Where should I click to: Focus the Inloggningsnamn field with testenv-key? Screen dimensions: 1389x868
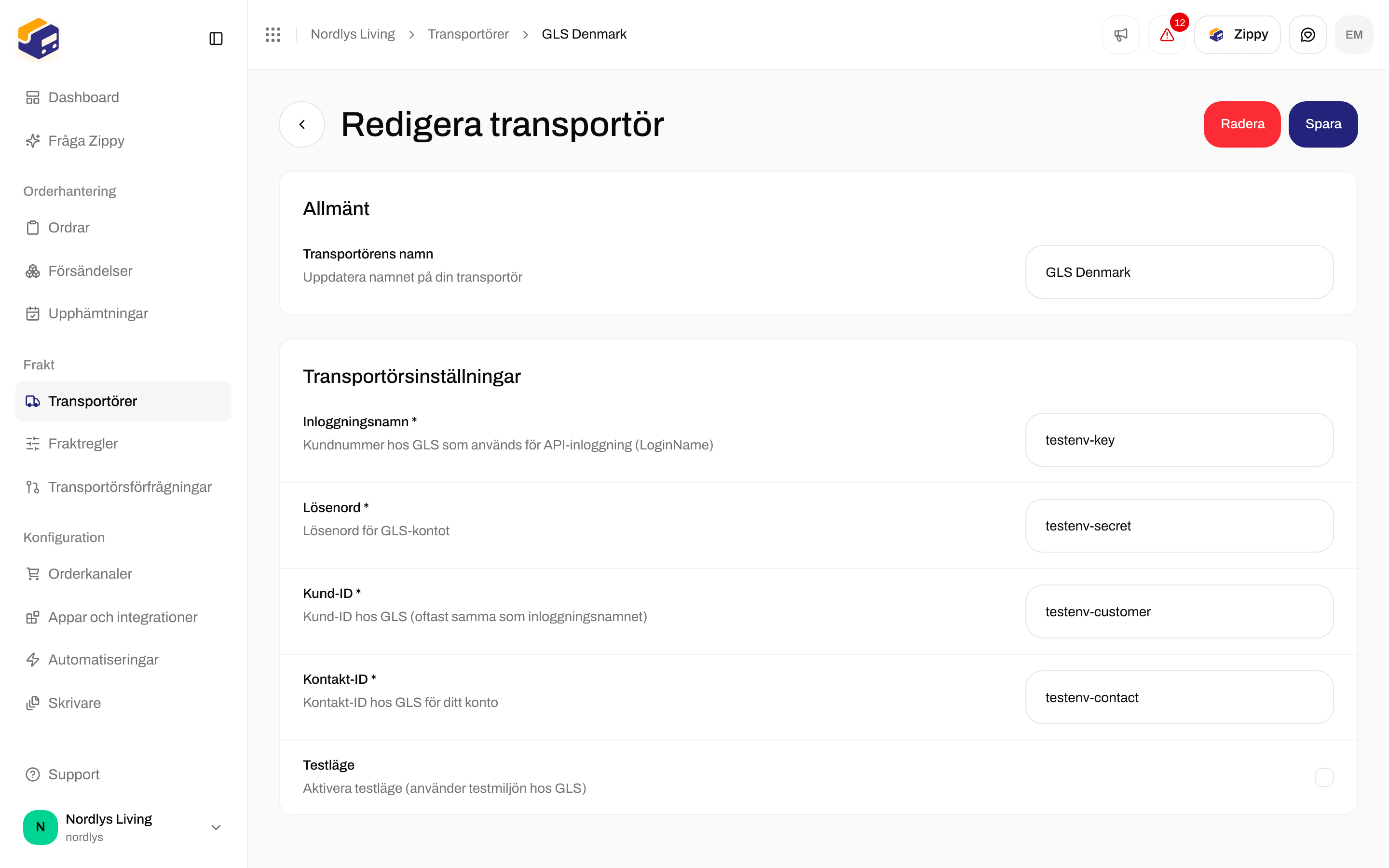pyautogui.click(x=1179, y=440)
